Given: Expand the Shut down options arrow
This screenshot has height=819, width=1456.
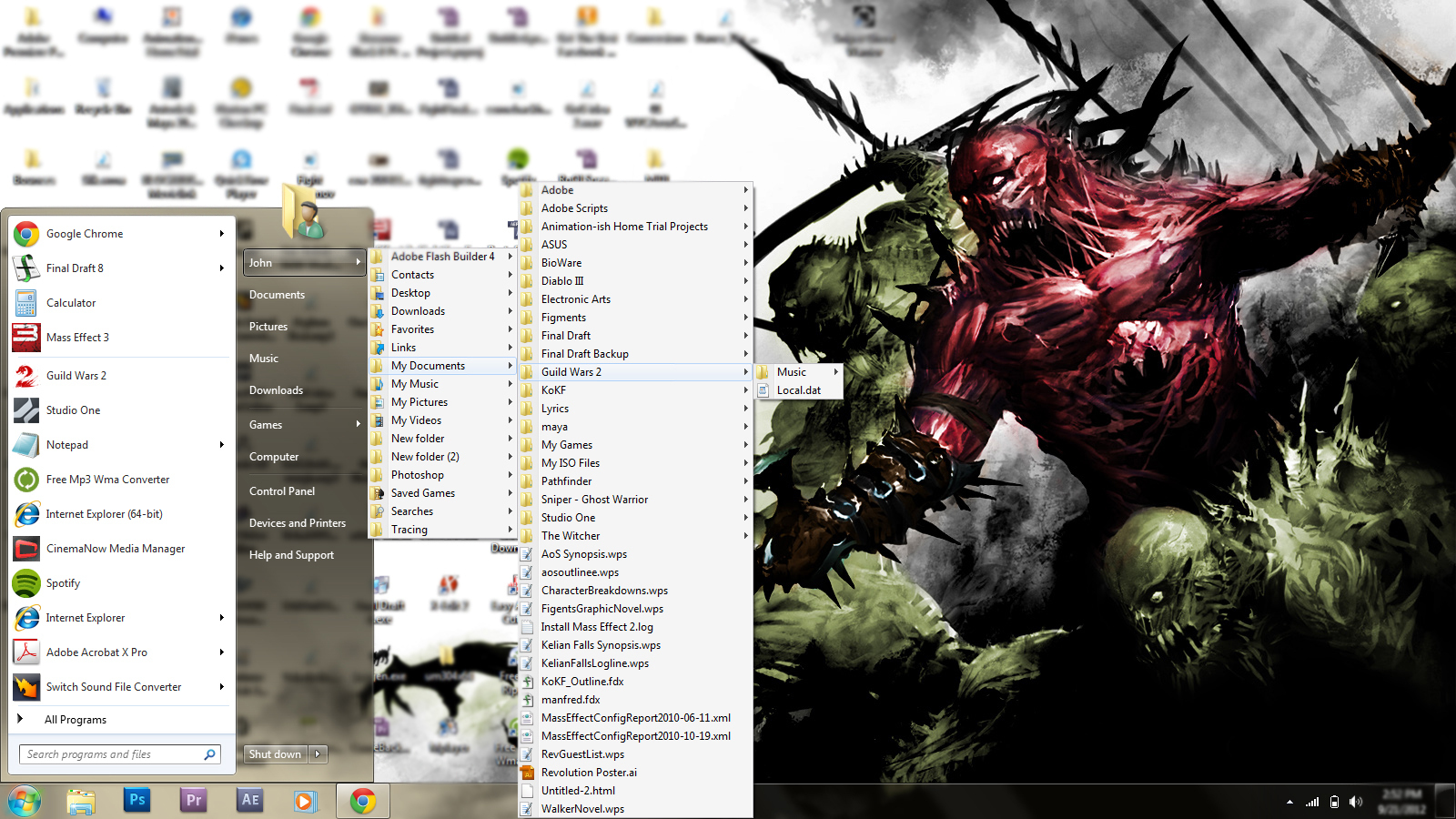Looking at the screenshot, I should click(318, 754).
